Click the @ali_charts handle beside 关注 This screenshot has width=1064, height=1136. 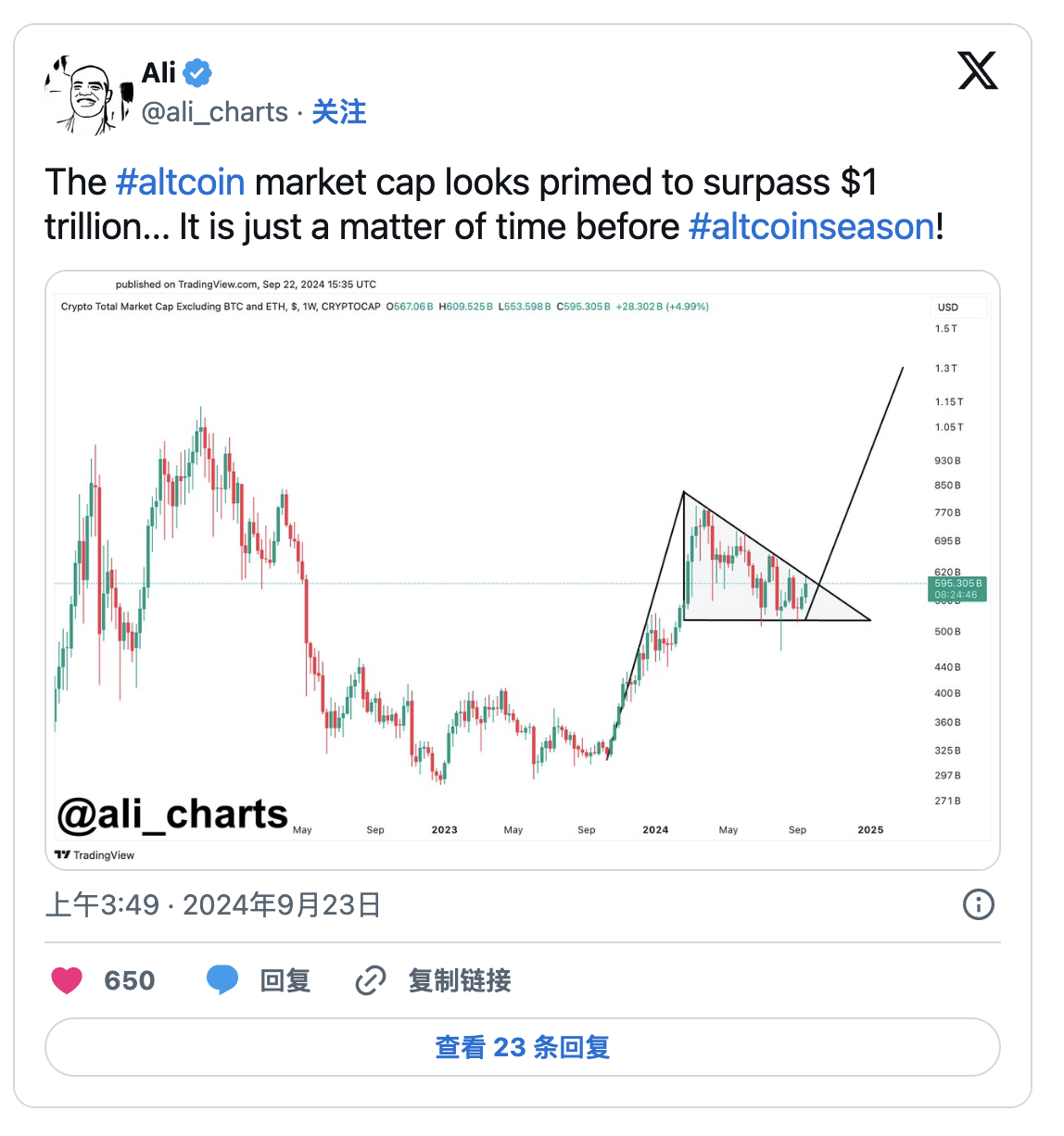coord(215,112)
